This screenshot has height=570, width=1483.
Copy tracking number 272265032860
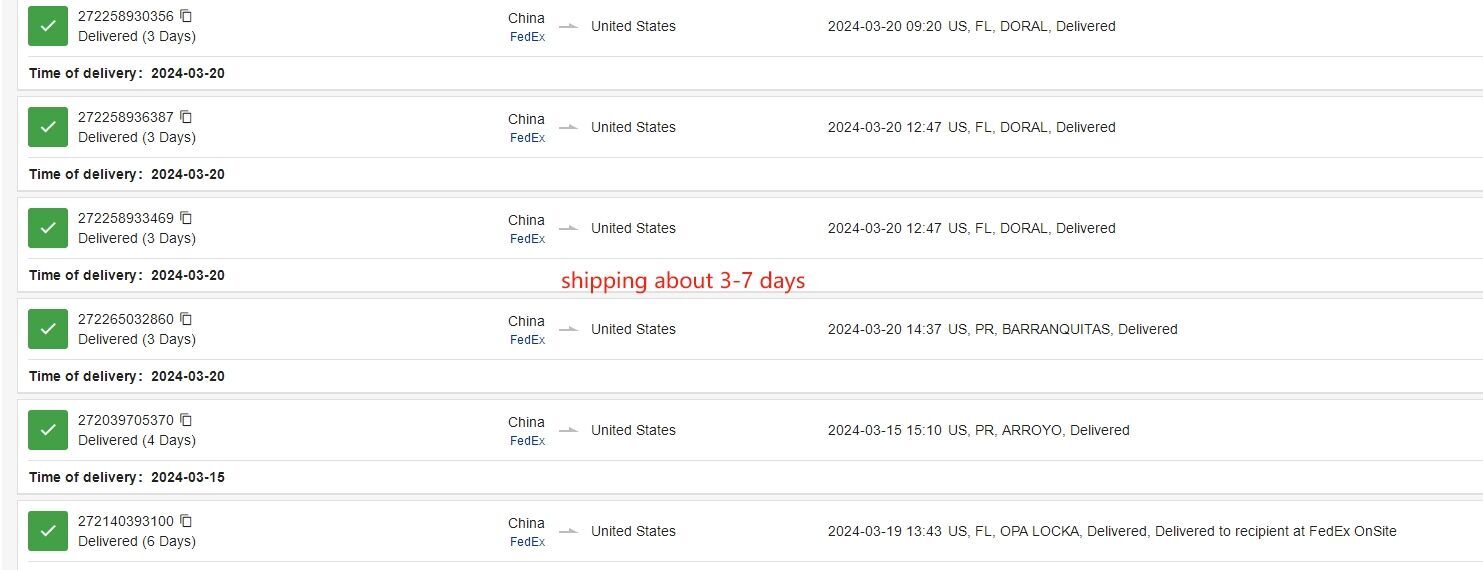click(186, 319)
